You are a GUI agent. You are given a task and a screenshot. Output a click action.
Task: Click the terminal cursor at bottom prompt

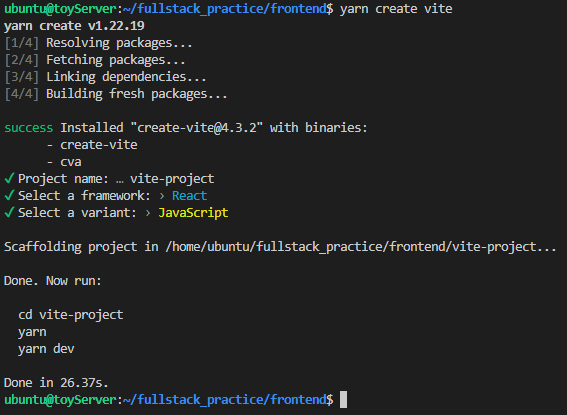[x=344, y=399]
